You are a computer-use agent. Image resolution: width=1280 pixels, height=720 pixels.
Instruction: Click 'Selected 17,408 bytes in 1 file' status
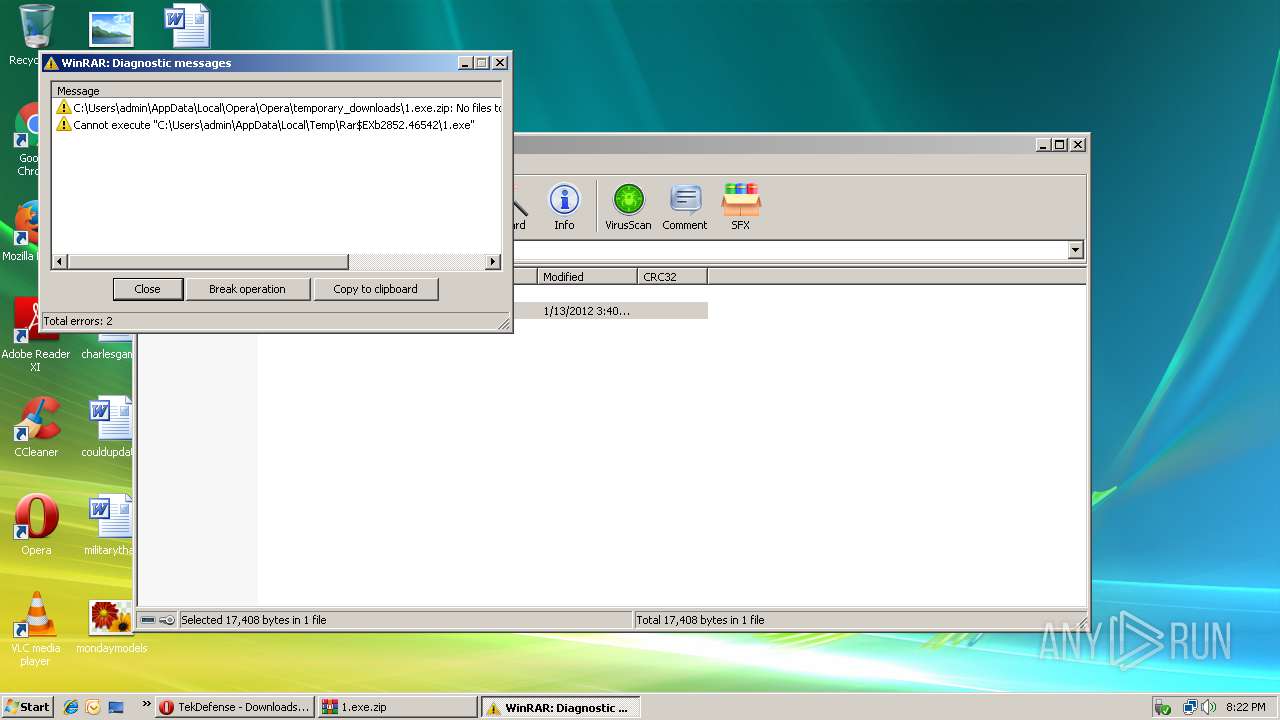(254, 620)
